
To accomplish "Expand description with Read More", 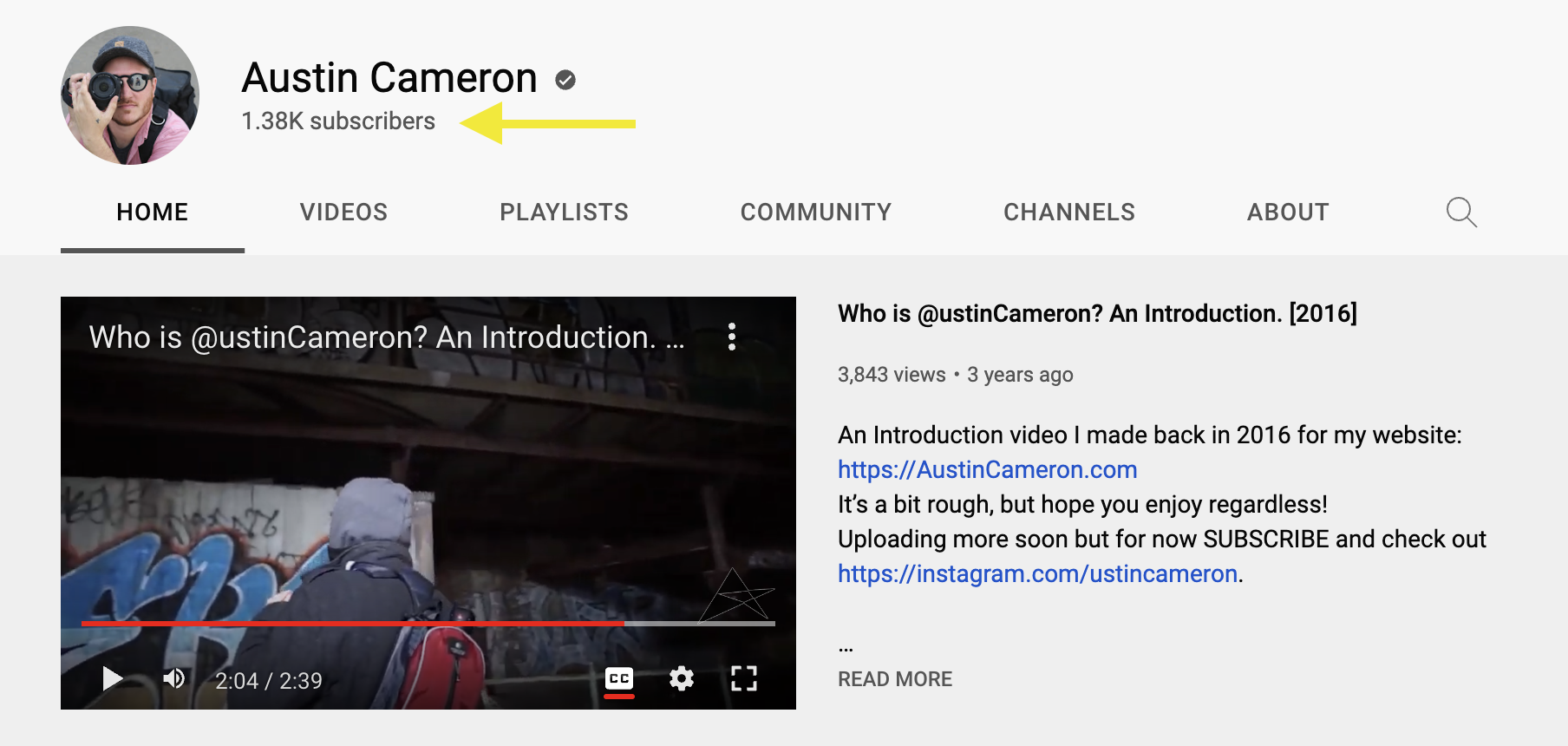I will [895, 679].
